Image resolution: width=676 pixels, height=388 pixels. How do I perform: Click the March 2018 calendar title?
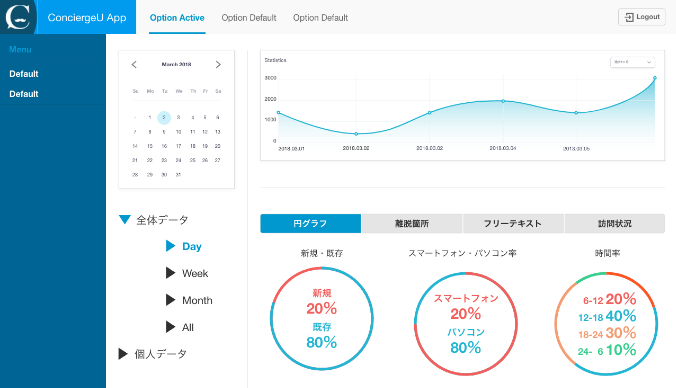coord(176,64)
